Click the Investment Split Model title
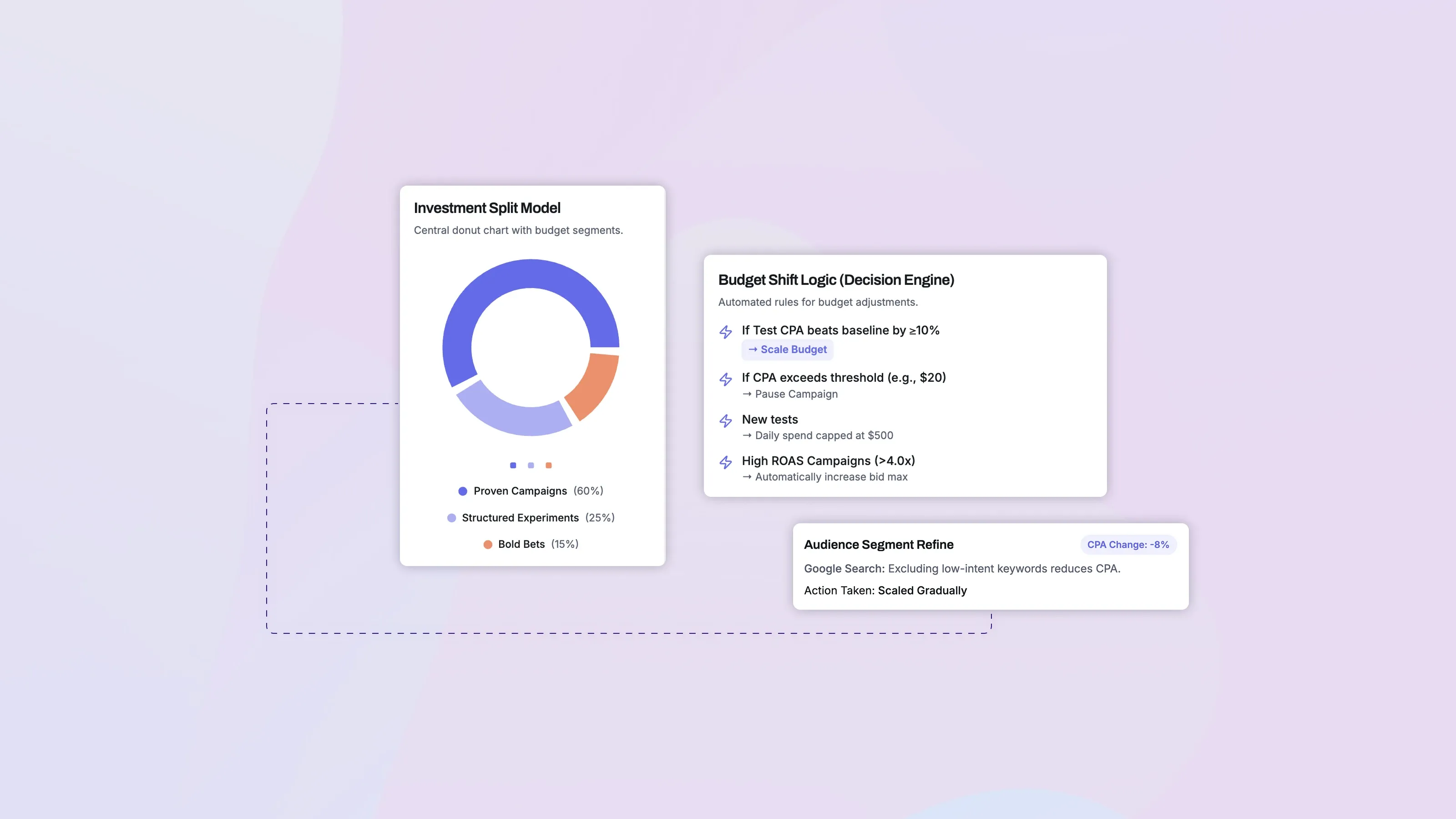Image resolution: width=1456 pixels, height=819 pixels. point(487,208)
